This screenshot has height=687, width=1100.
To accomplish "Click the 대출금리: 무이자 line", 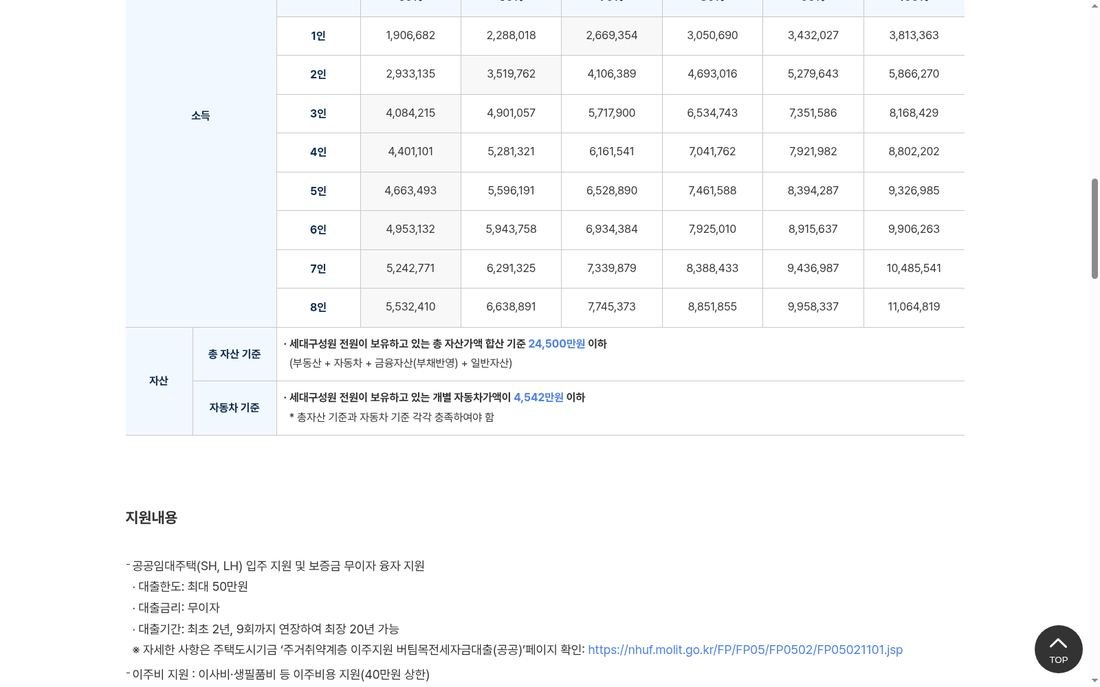I will [x=176, y=608].
